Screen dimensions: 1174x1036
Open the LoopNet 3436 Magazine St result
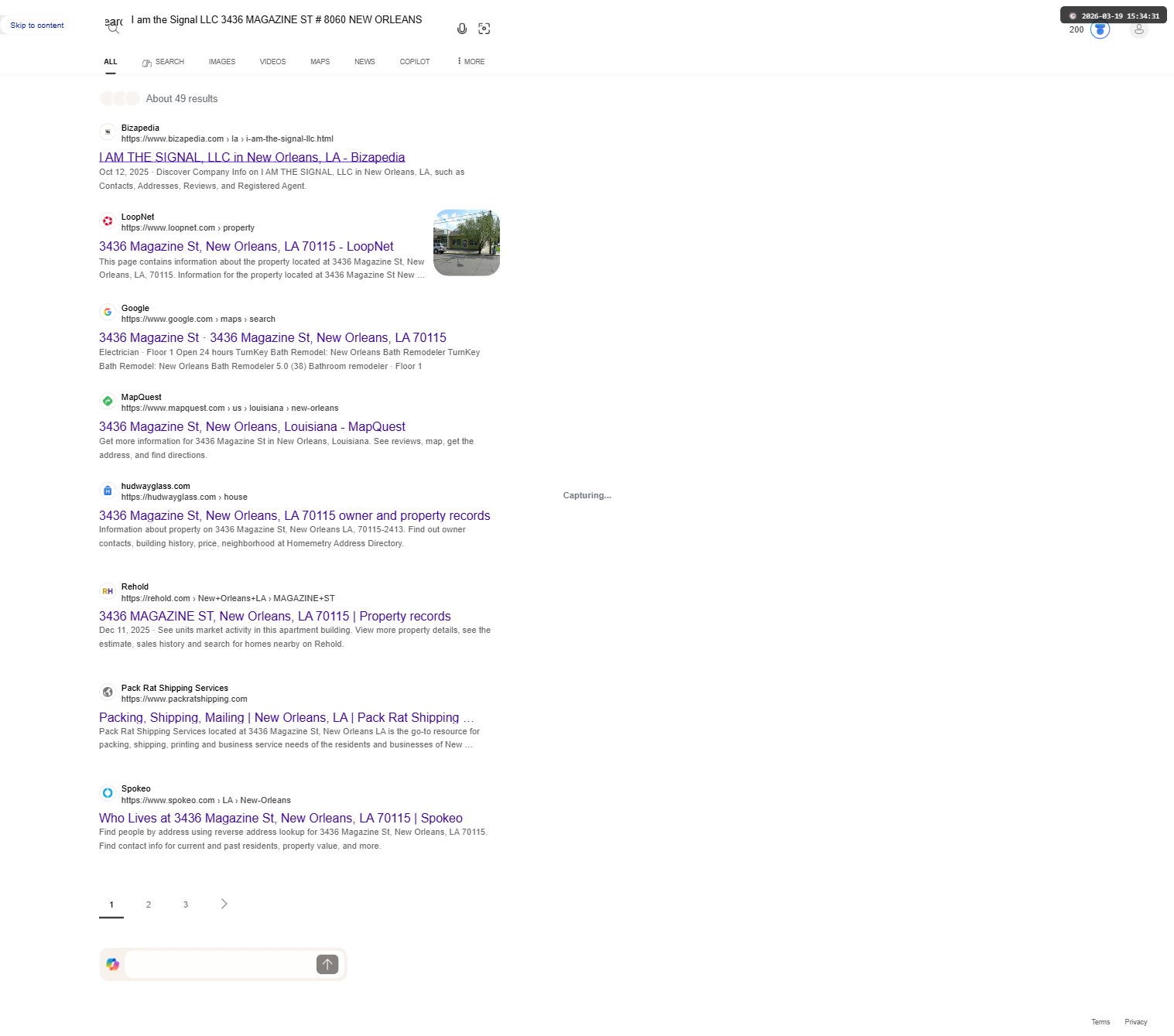coord(246,246)
